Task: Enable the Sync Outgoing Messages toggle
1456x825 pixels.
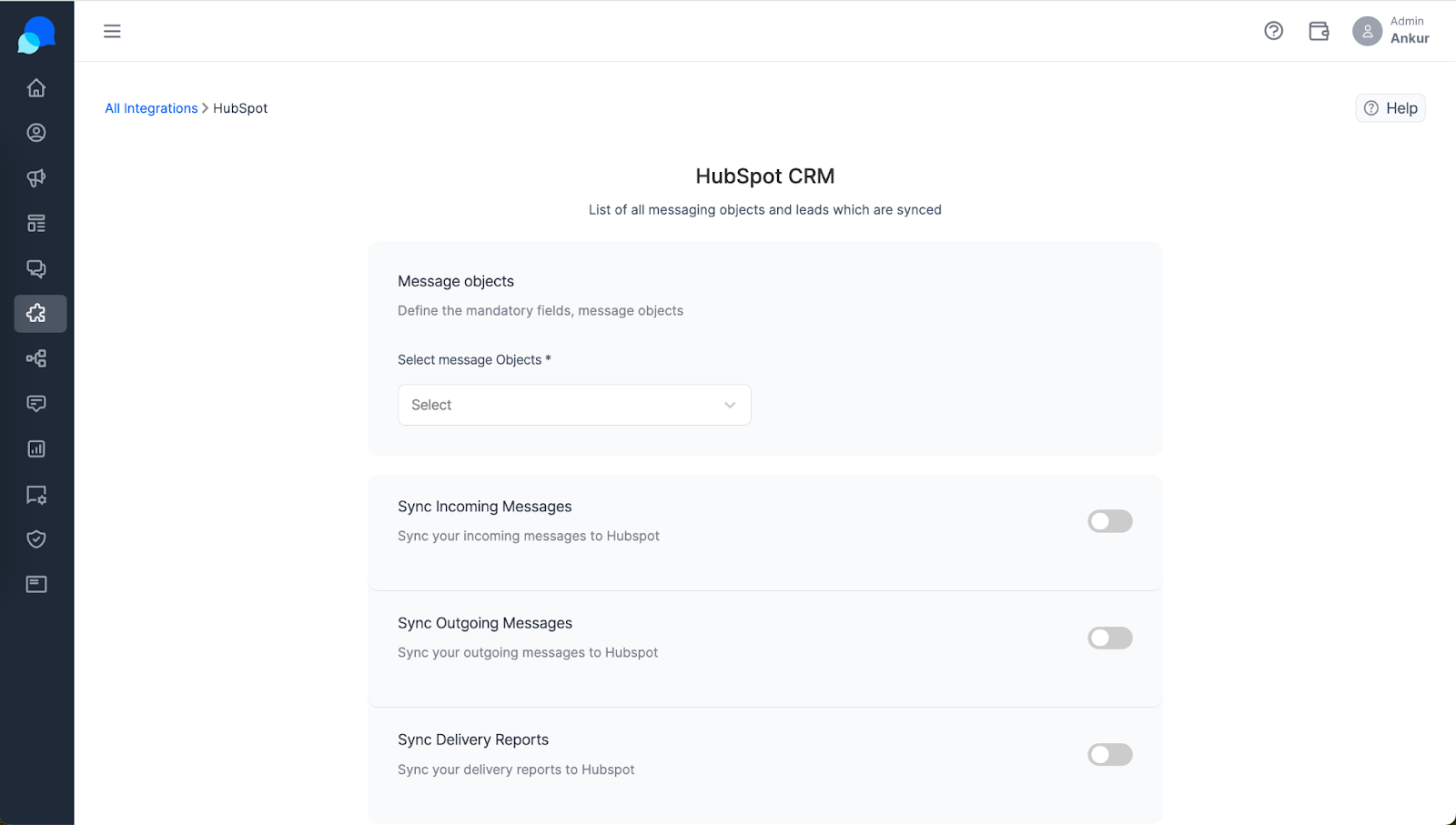Action: coord(1110,638)
